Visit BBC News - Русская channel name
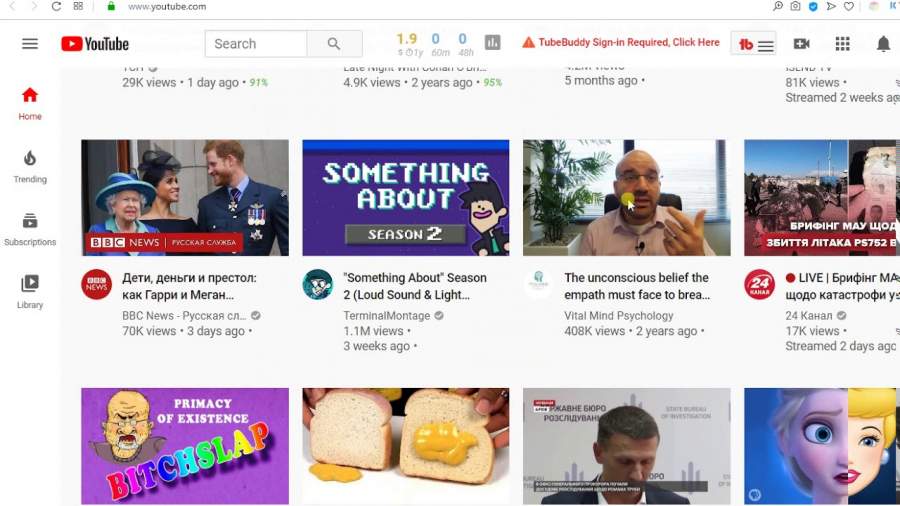 pos(184,316)
